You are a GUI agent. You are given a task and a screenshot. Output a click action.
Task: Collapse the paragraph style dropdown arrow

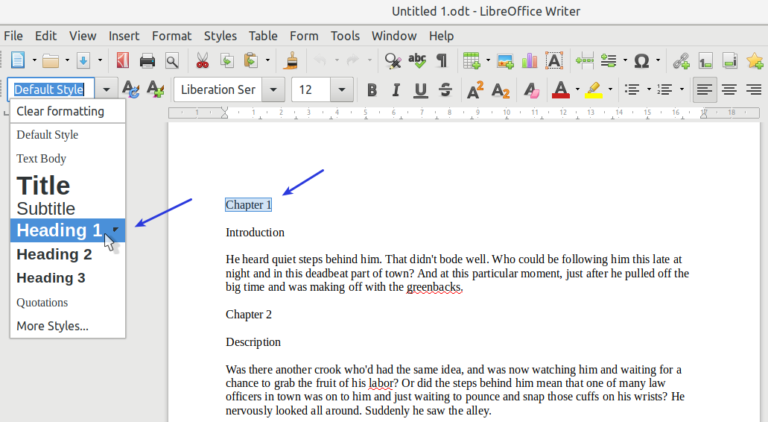[106, 90]
